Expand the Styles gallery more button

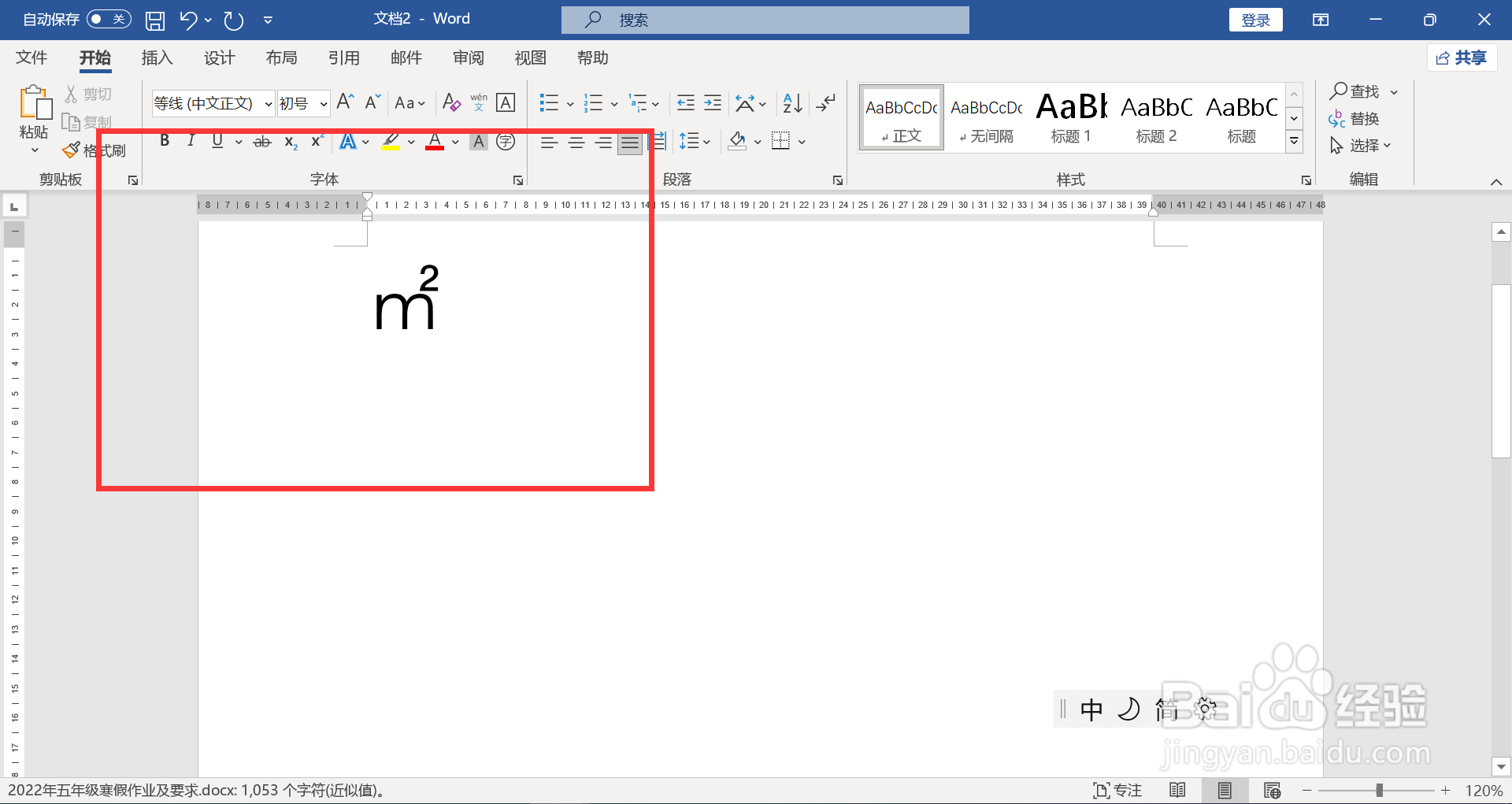tap(1294, 142)
